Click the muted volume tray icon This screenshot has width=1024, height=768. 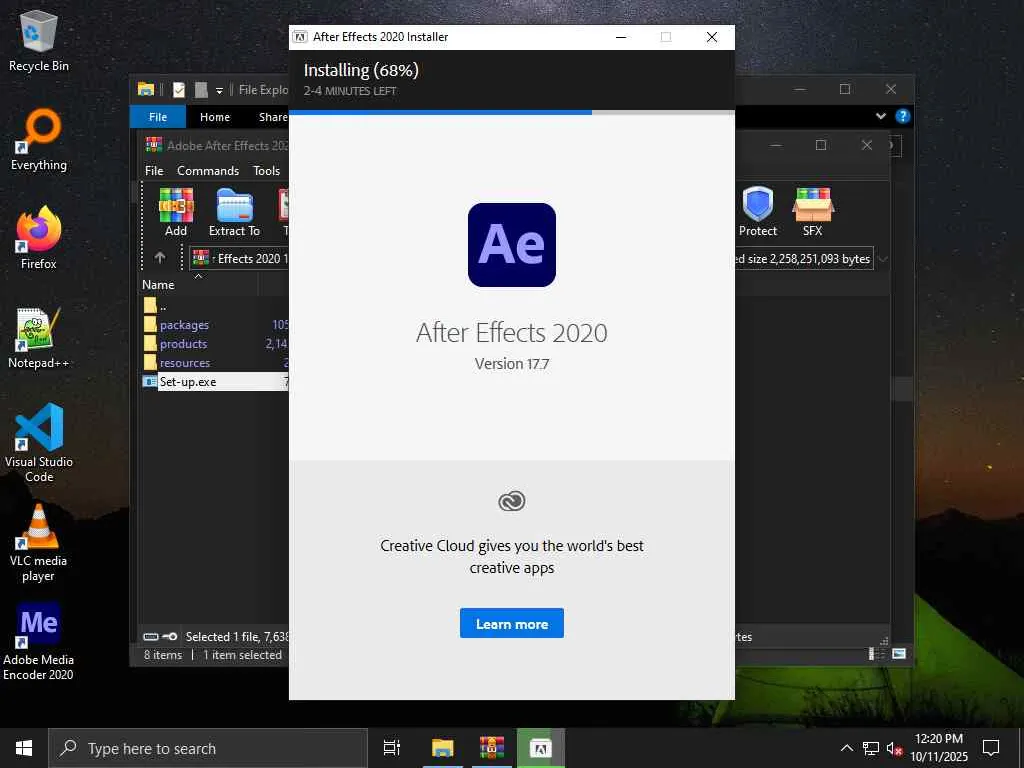pyautogui.click(x=894, y=748)
